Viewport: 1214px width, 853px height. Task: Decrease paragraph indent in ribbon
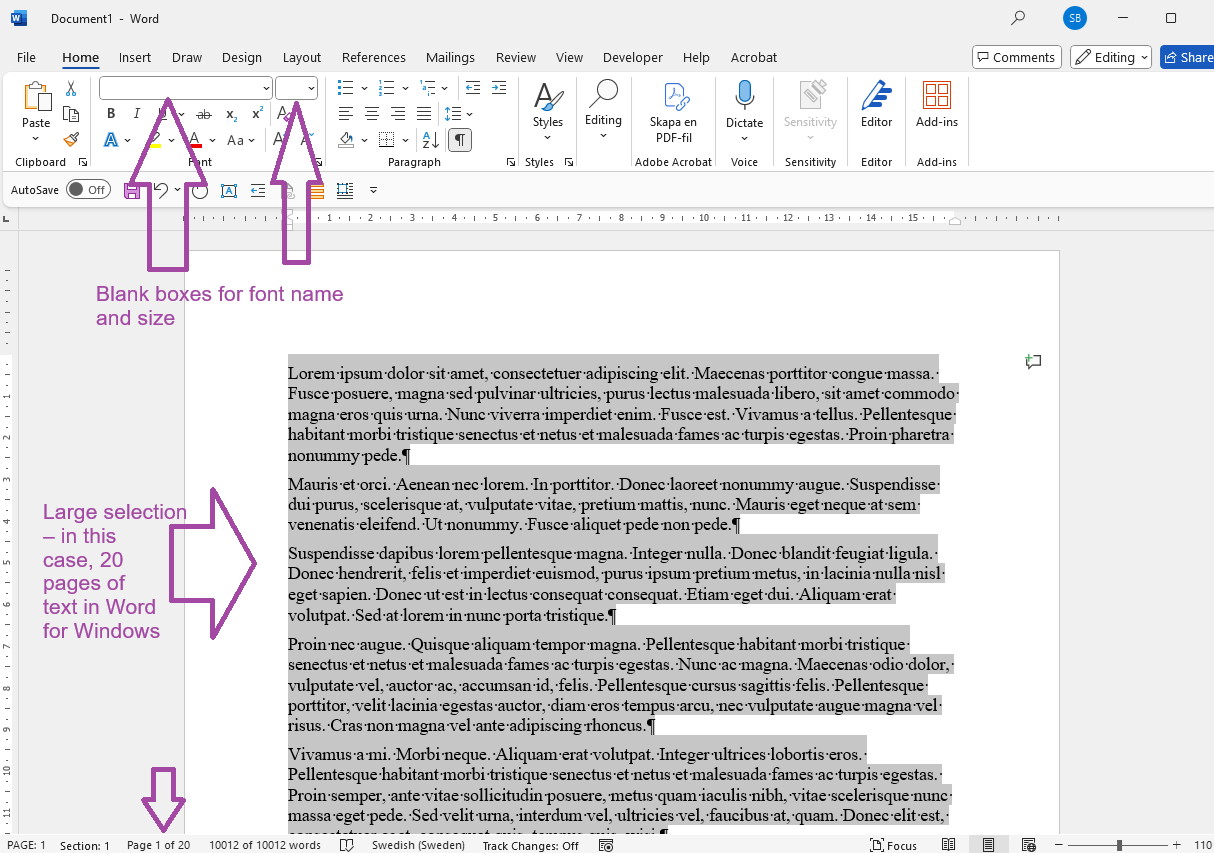click(x=473, y=88)
